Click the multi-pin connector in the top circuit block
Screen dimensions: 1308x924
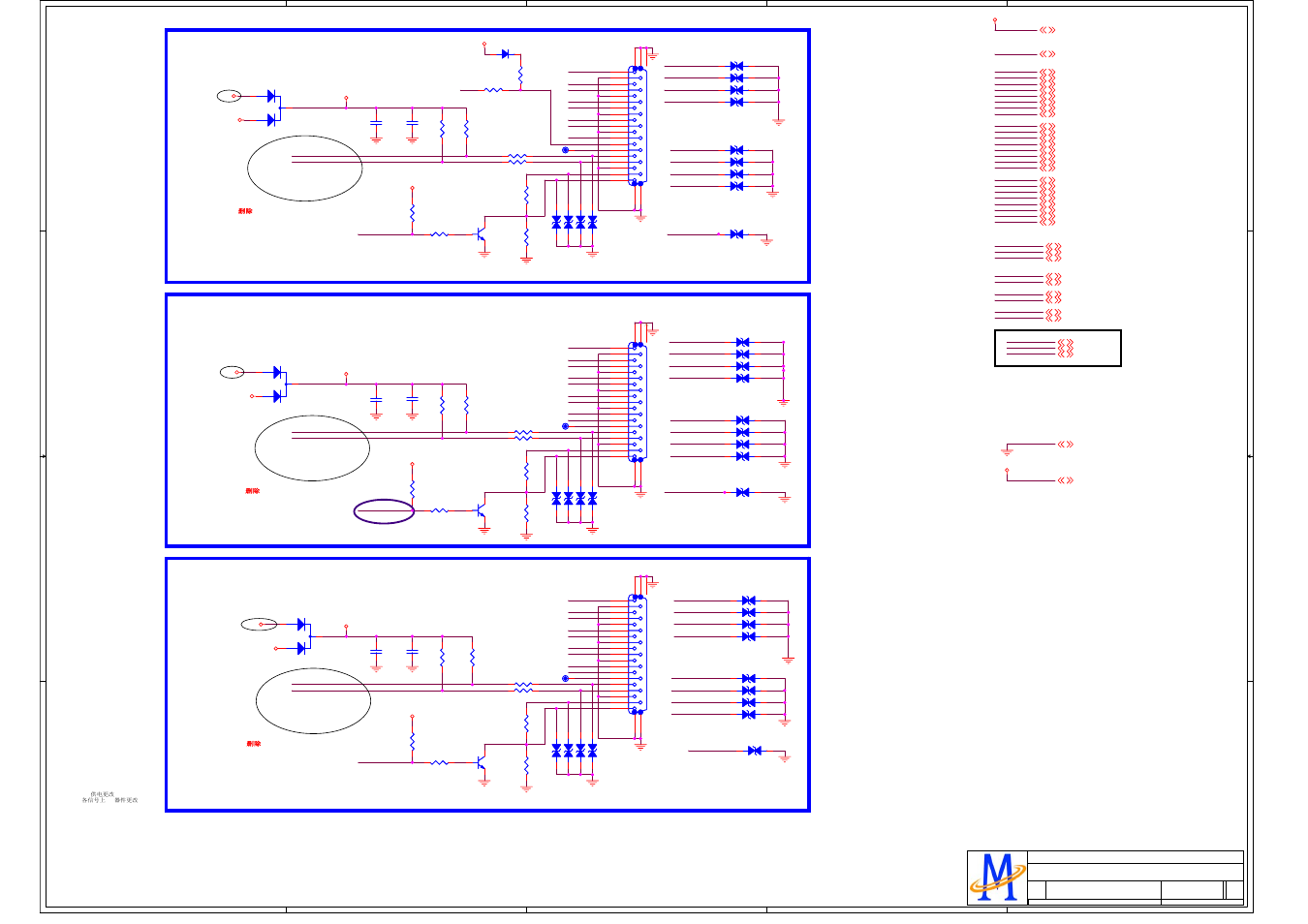click(x=637, y=126)
